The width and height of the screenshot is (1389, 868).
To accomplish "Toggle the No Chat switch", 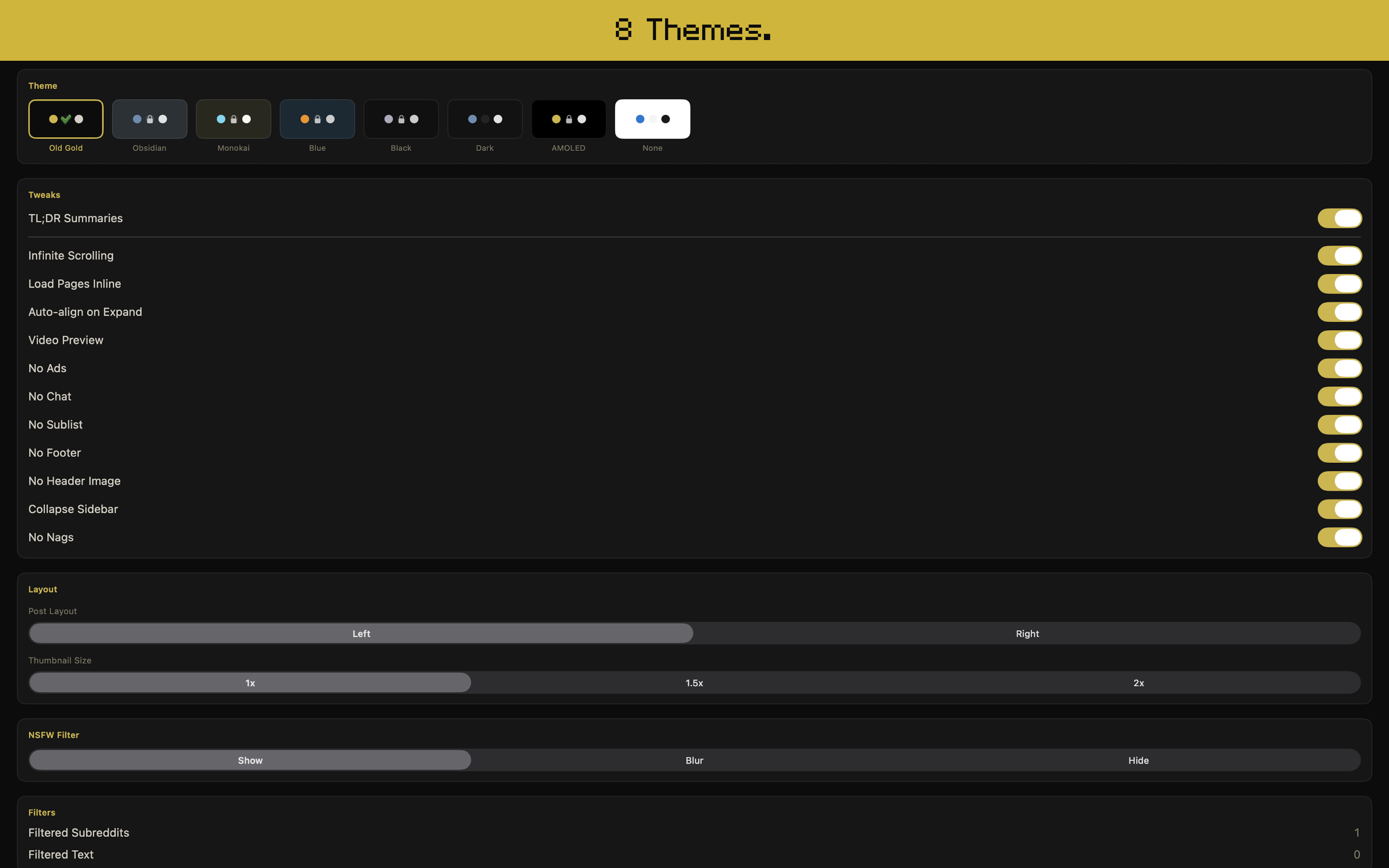I will tap(1340, 396).
